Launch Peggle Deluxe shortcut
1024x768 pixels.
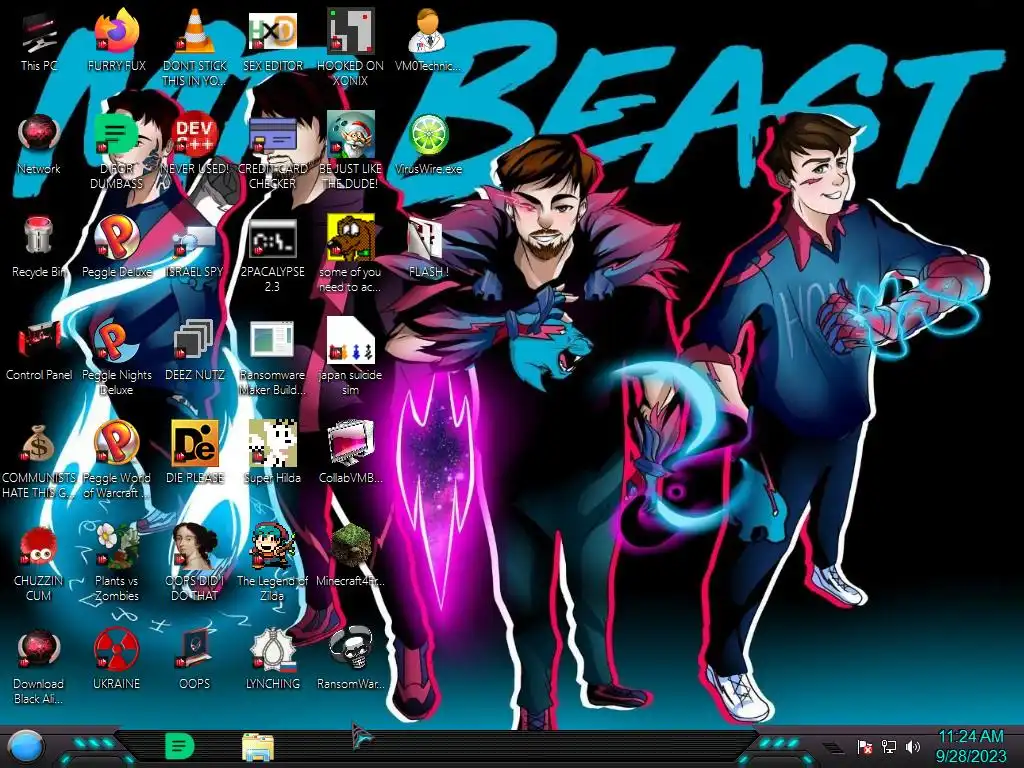[116, 248]
